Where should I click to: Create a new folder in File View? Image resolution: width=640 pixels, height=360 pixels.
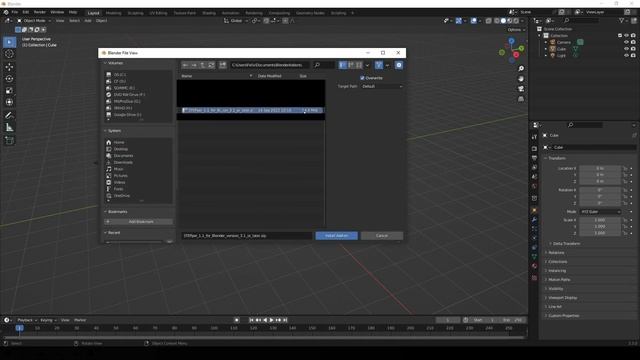pyautogui.click(x=222, y=65)
